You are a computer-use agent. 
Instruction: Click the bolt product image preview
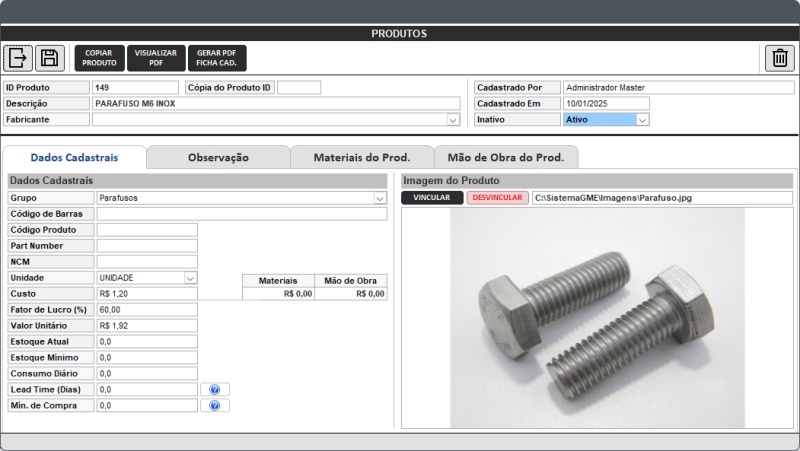(x=597, y=317)
